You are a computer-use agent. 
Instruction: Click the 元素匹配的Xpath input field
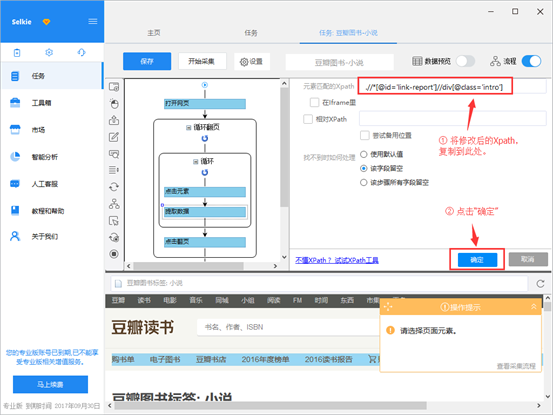point(452,87)
